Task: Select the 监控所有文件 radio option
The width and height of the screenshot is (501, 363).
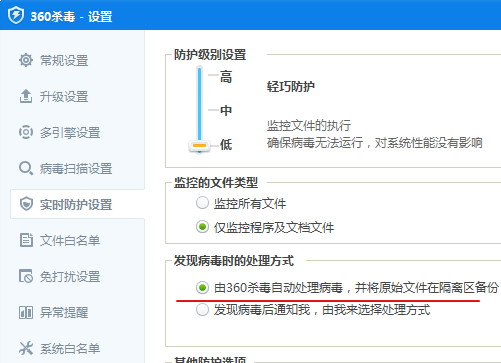Action: (202, 203)
